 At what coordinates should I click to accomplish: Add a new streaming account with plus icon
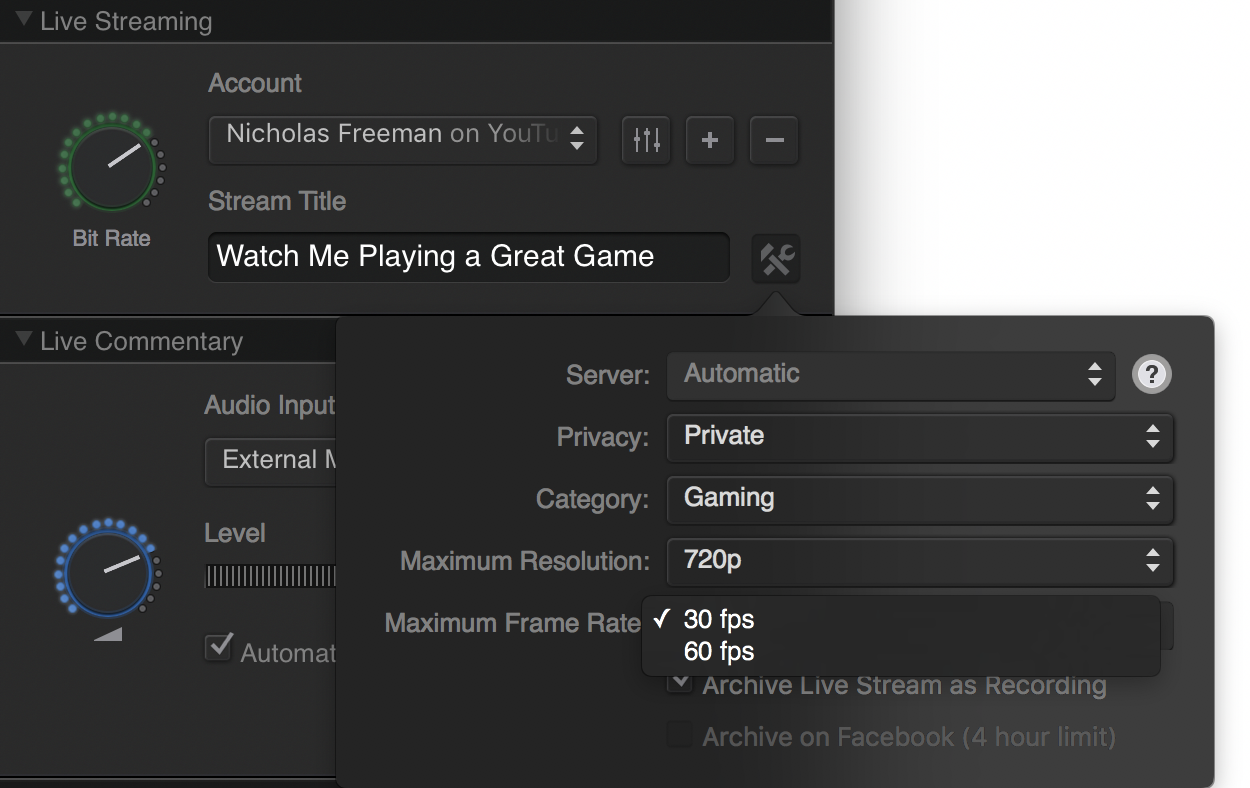(x=710, y=140)
